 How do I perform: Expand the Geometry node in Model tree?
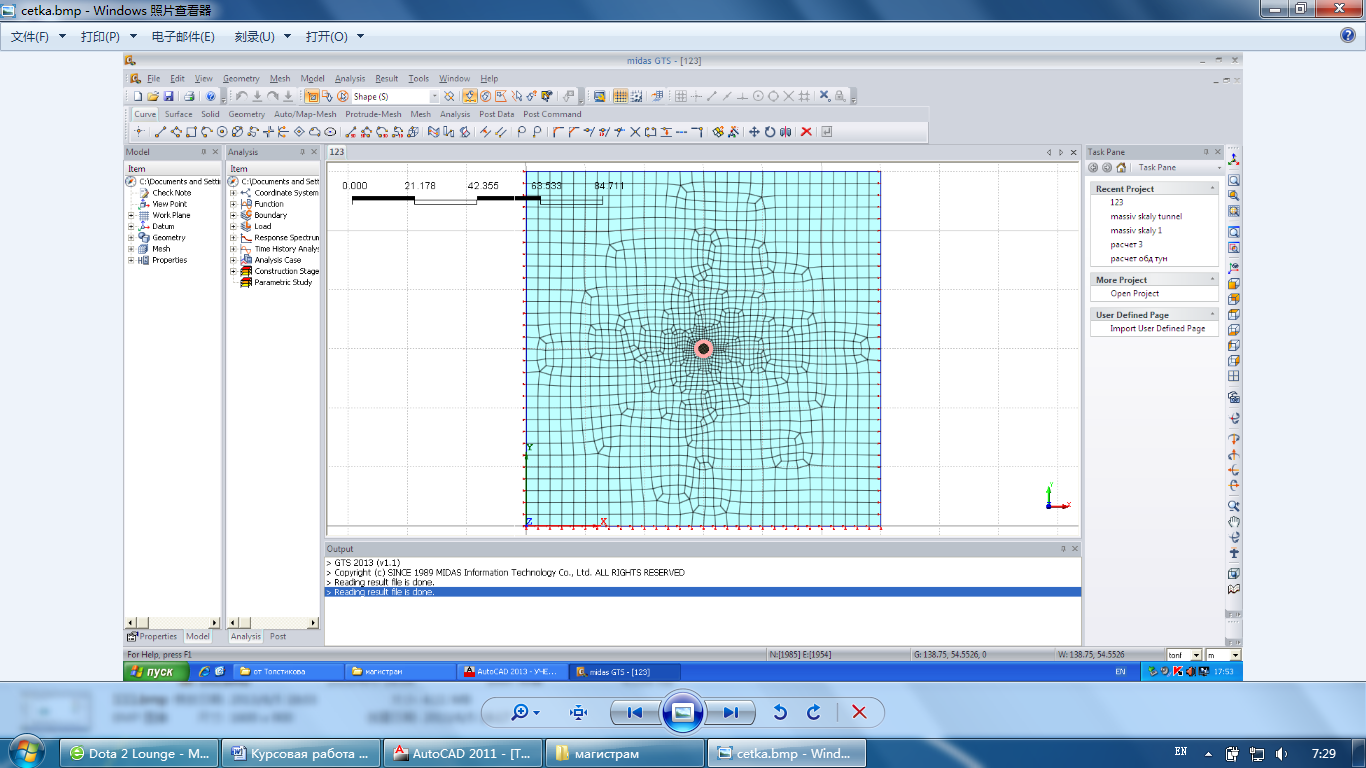(x=131, y=238)
